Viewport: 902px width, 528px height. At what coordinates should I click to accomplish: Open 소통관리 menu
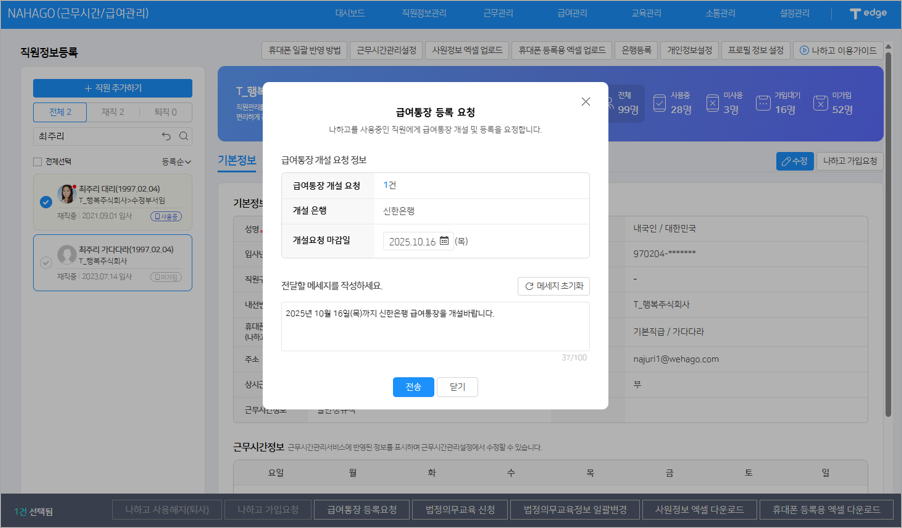[721, 13]
